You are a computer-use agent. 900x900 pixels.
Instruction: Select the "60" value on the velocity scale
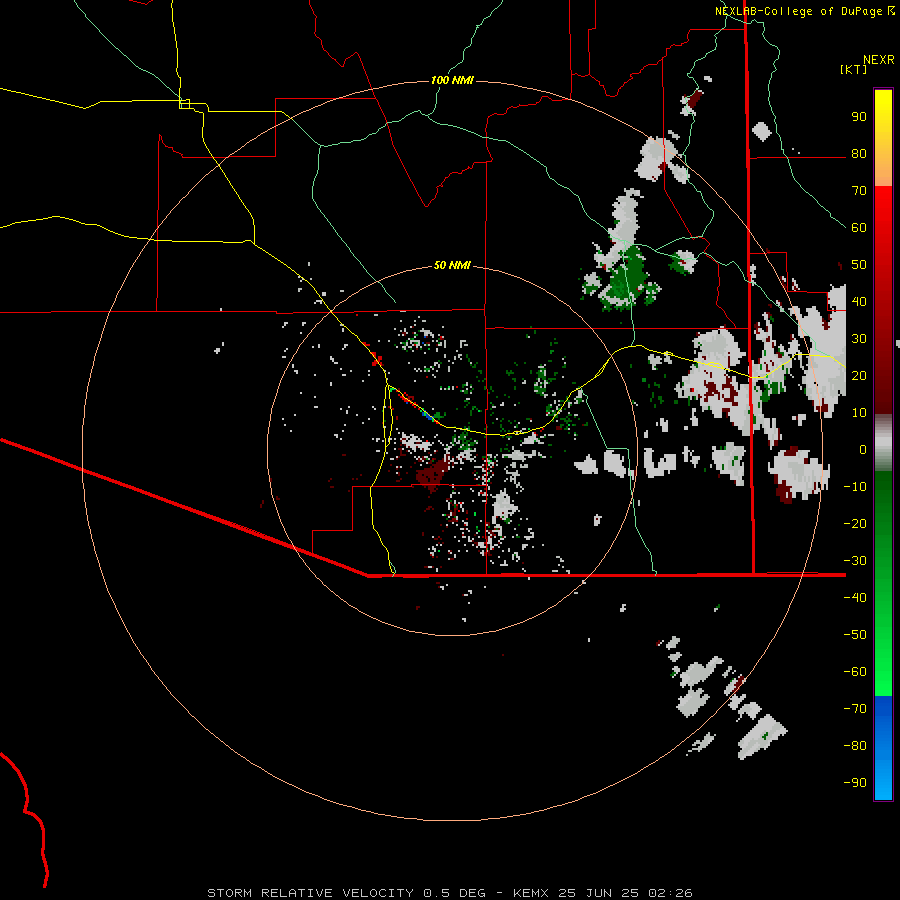859,228
